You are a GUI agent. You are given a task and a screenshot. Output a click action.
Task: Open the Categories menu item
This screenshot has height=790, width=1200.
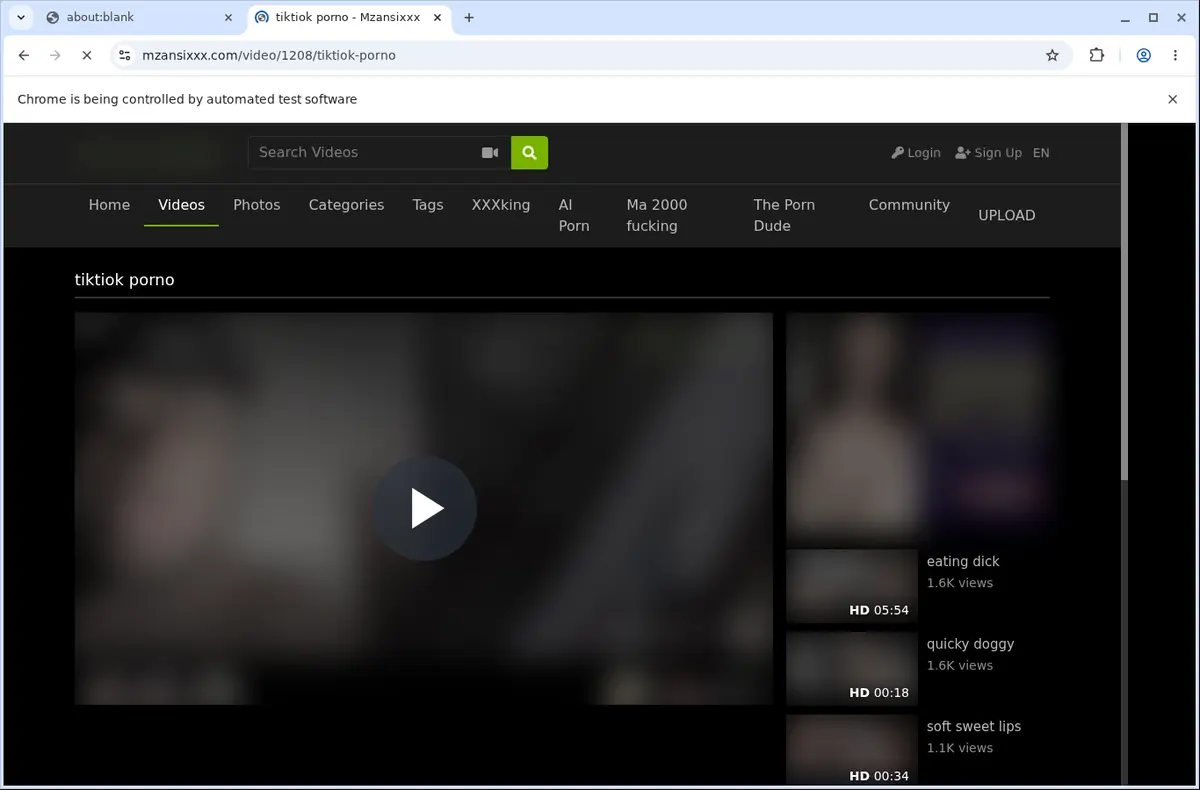[346, 205]
